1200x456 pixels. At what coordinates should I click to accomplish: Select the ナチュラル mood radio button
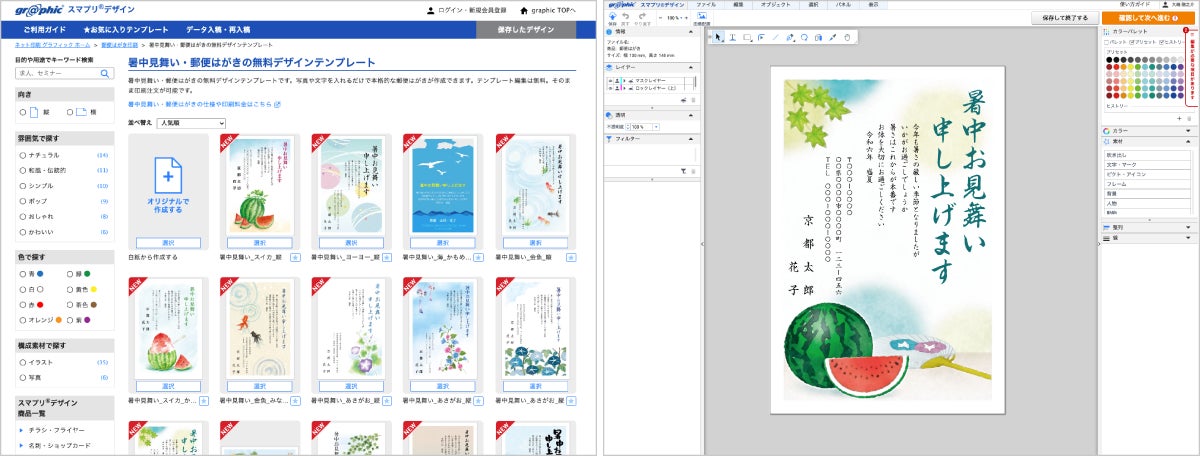coord(21,155)
